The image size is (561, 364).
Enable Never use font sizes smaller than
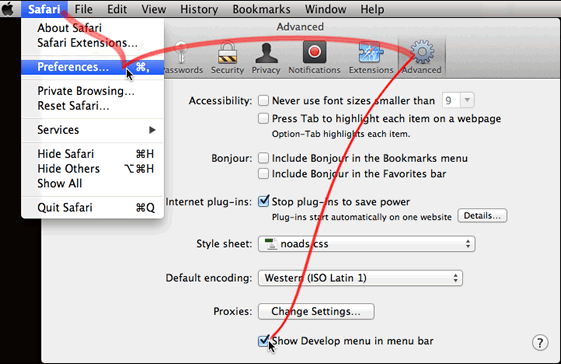point(263,101)
